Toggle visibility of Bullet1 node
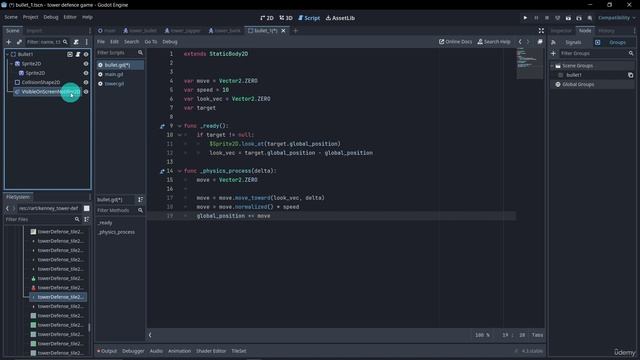This screenshot has width=640, height=360. click(x=86, y=54)
